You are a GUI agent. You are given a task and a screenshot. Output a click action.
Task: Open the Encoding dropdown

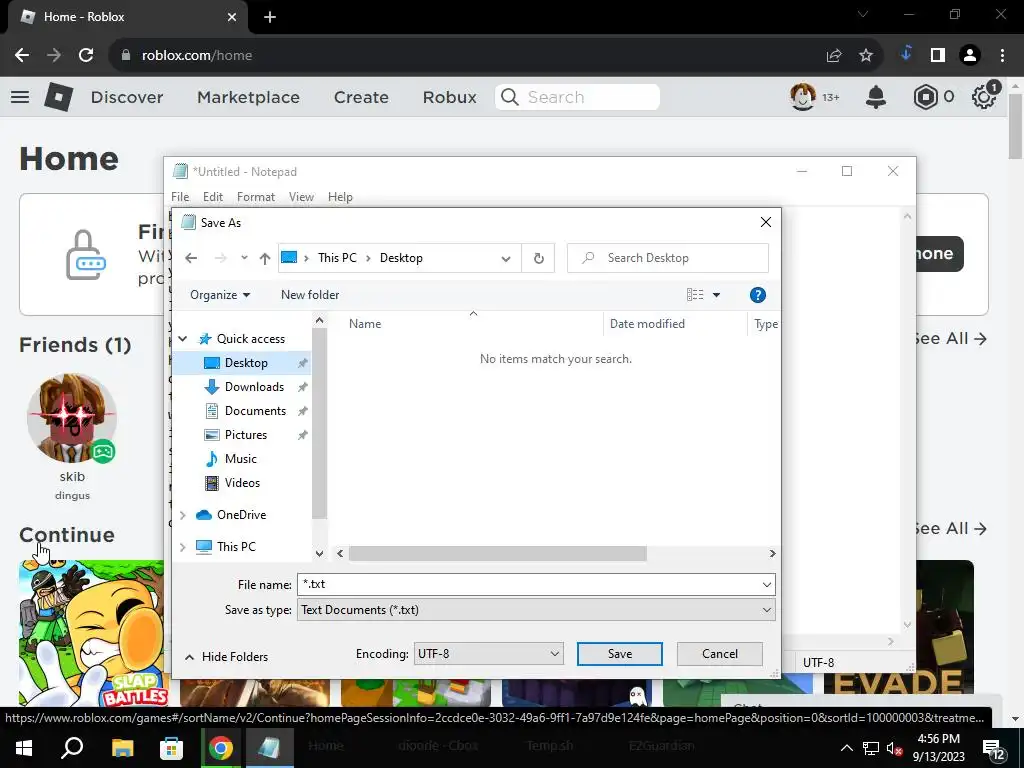tap(488, 654)
